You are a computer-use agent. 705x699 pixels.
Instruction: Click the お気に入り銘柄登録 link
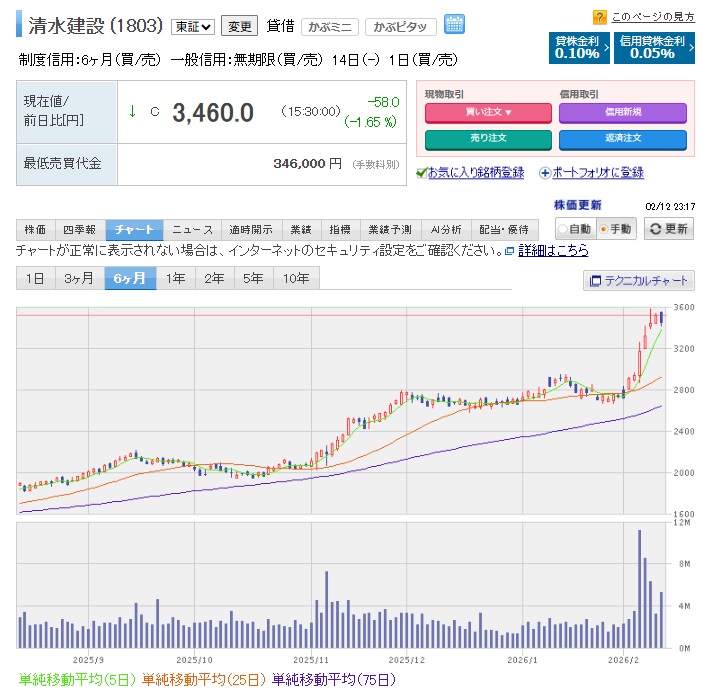coord(476,173)
